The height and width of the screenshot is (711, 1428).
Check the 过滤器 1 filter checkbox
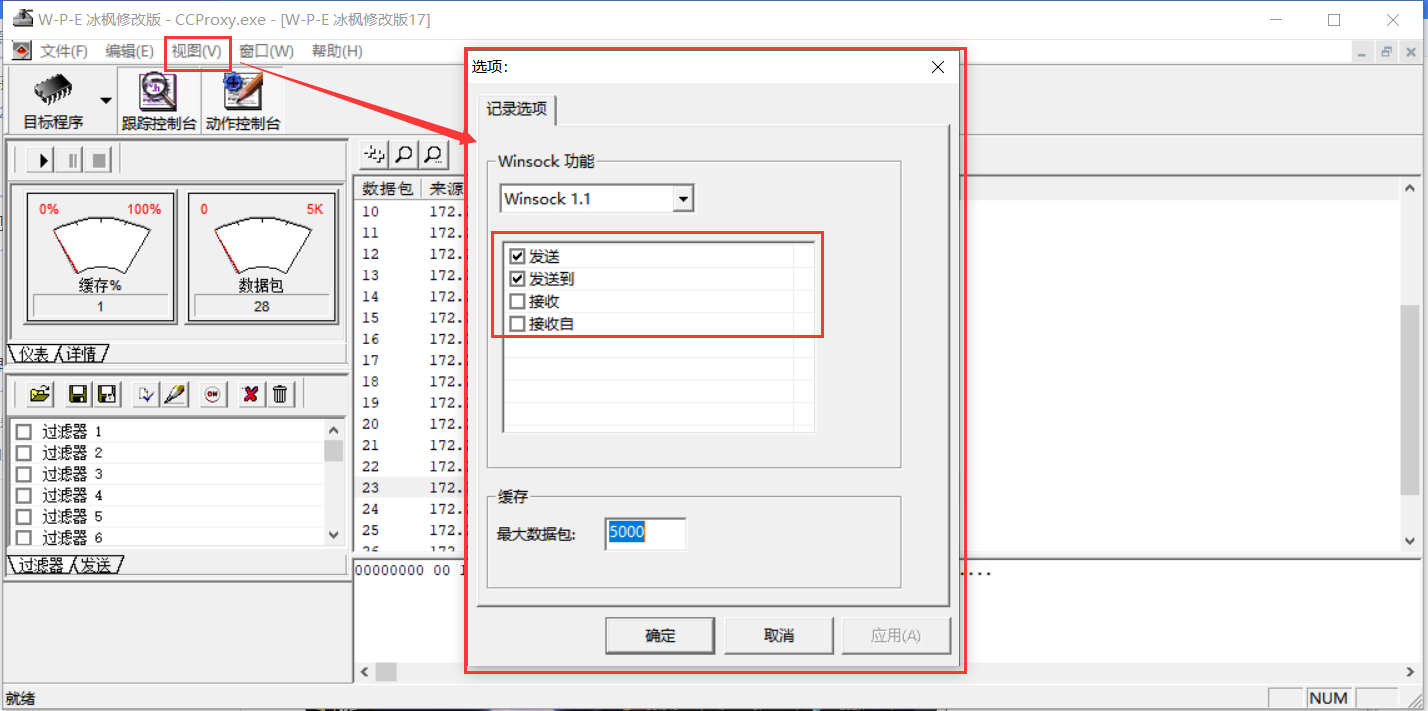(25, 430)
